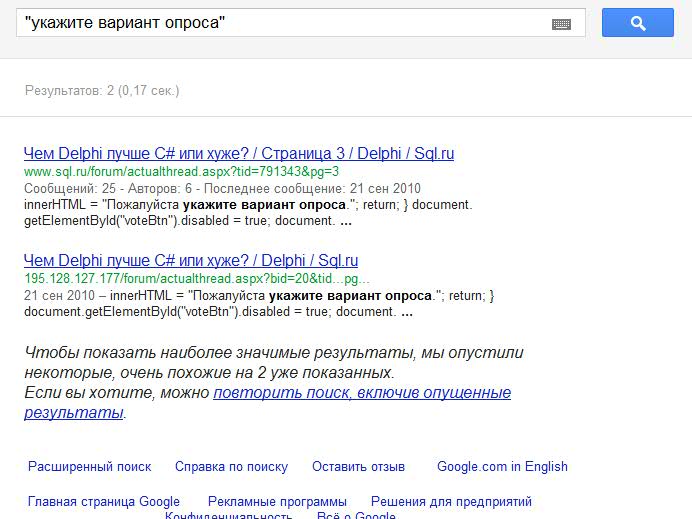
Task: Open 'Рекламные программы' link
Action: coord(277,501)
